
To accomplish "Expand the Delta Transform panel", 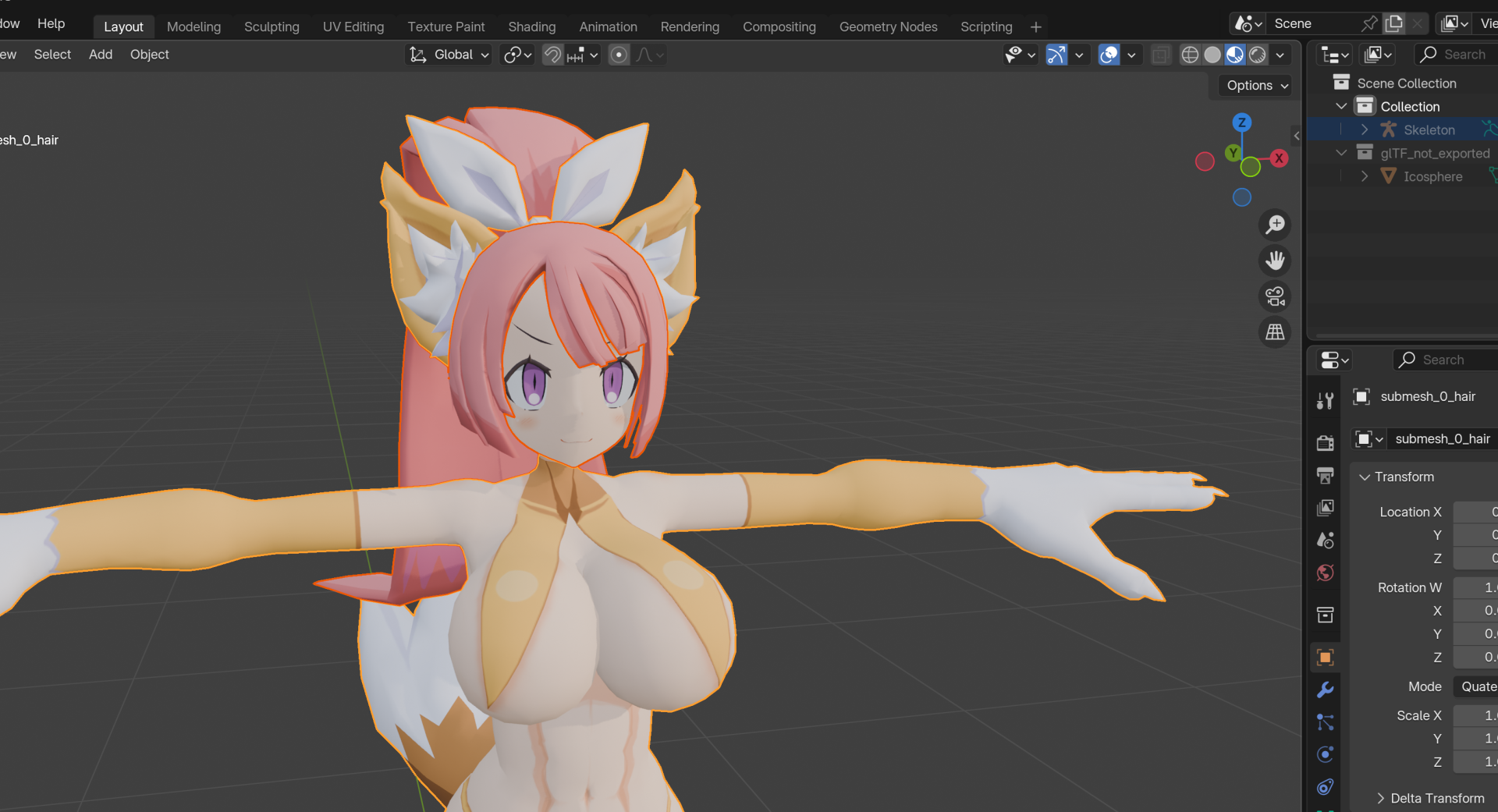I will 1429,798.
